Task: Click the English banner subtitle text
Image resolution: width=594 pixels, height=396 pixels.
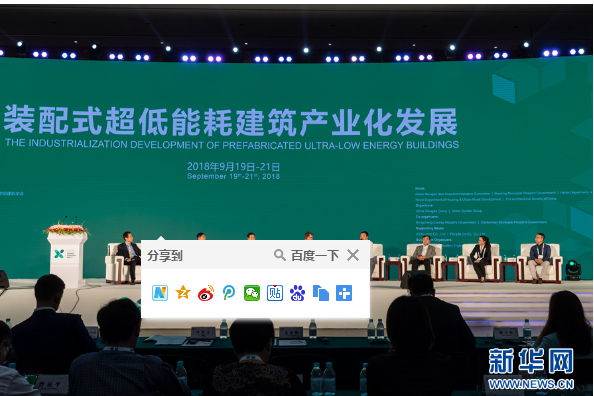Action: (232, 144)
